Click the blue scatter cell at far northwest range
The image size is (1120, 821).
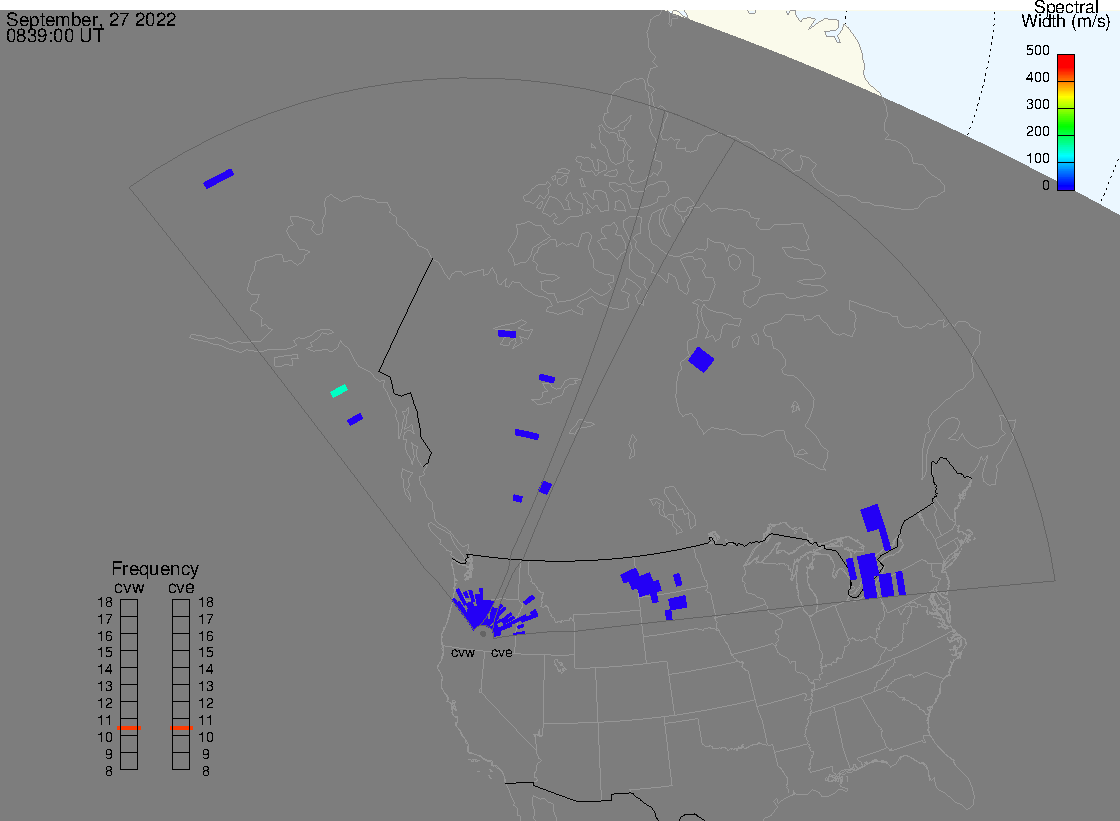point(219,179)
